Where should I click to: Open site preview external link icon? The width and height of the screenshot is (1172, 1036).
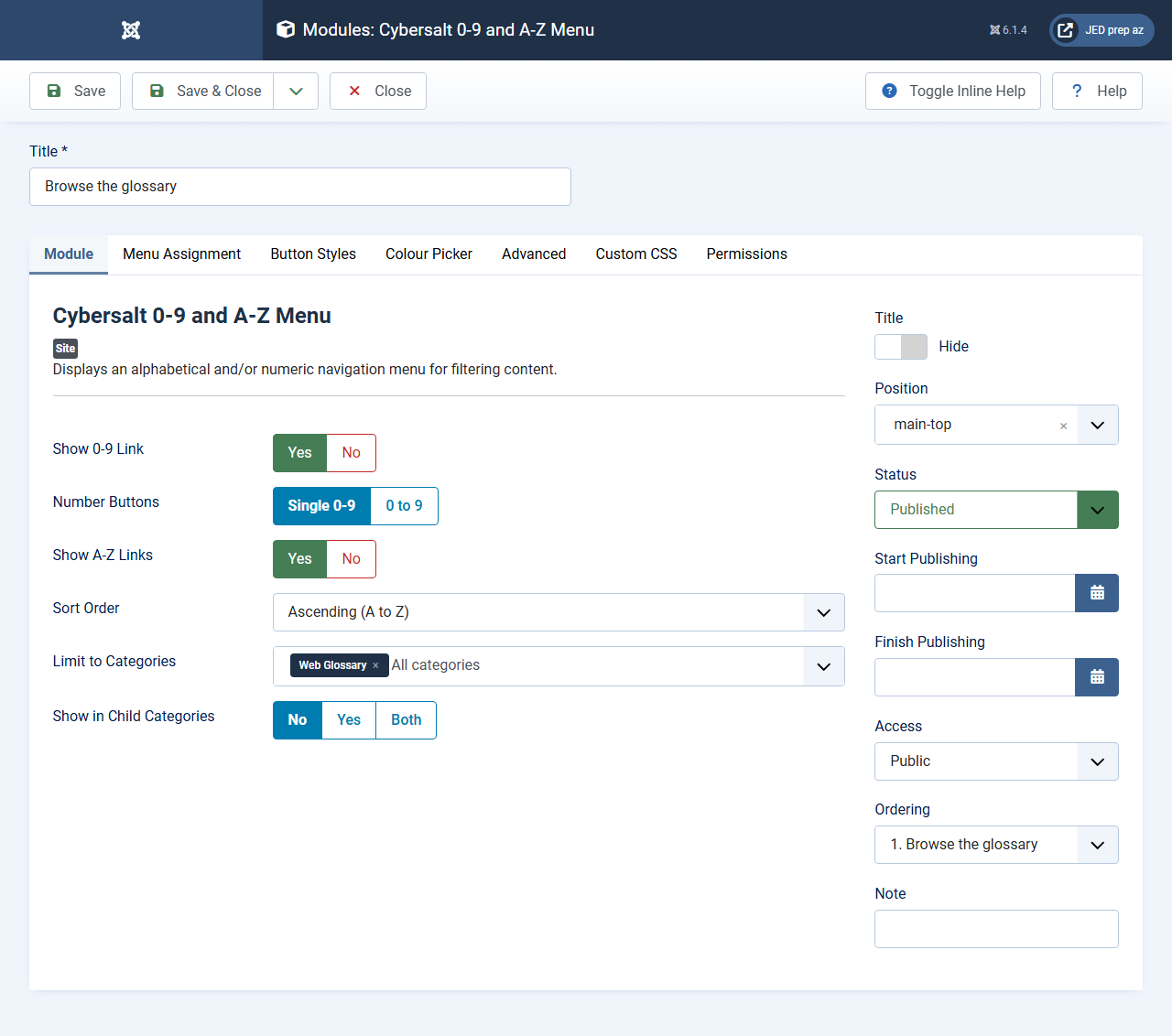tap(1066, 30)
